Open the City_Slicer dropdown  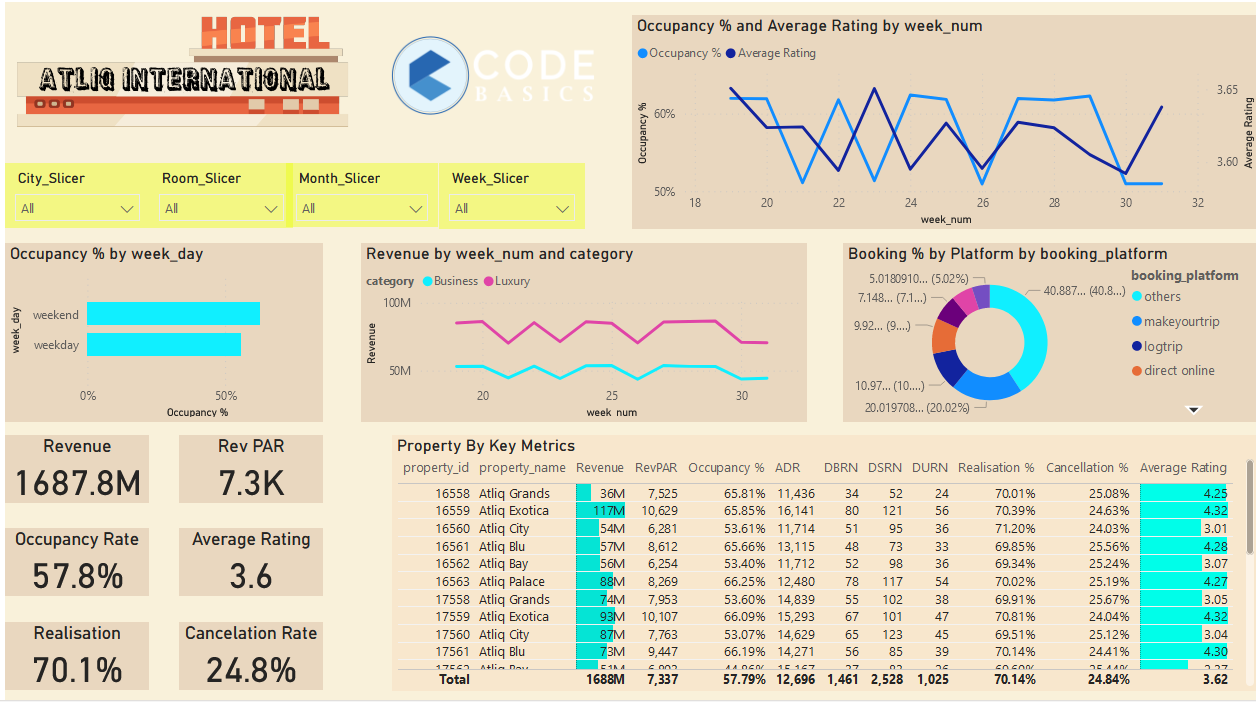pos(127,209)
